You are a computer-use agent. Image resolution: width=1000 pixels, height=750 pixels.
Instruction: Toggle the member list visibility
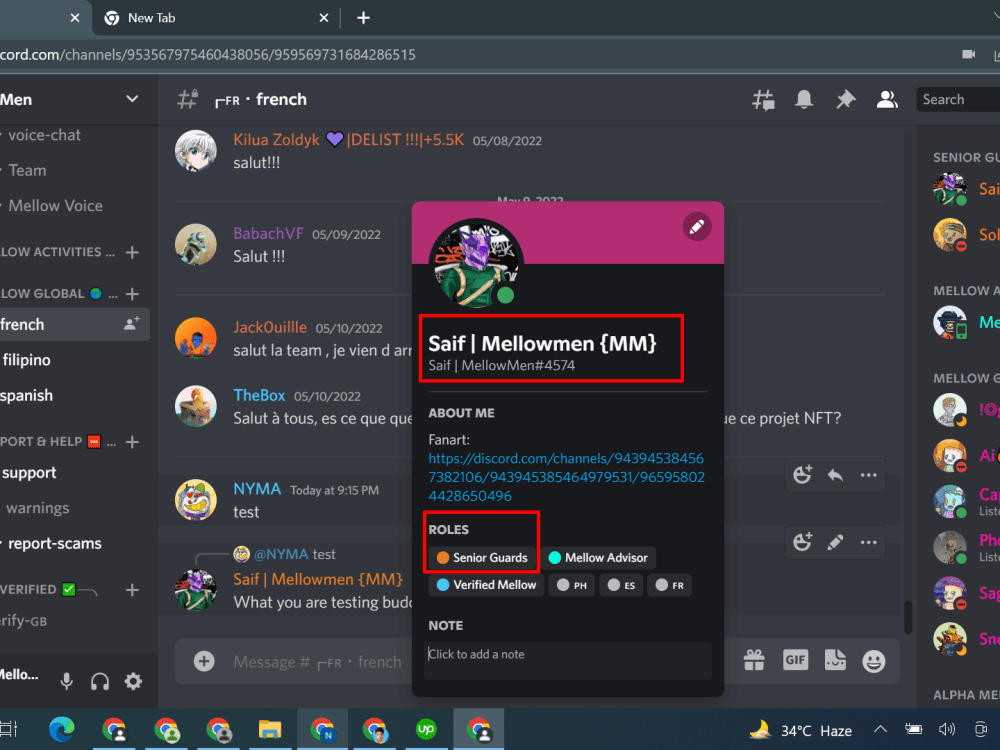[x=887, y=100]
